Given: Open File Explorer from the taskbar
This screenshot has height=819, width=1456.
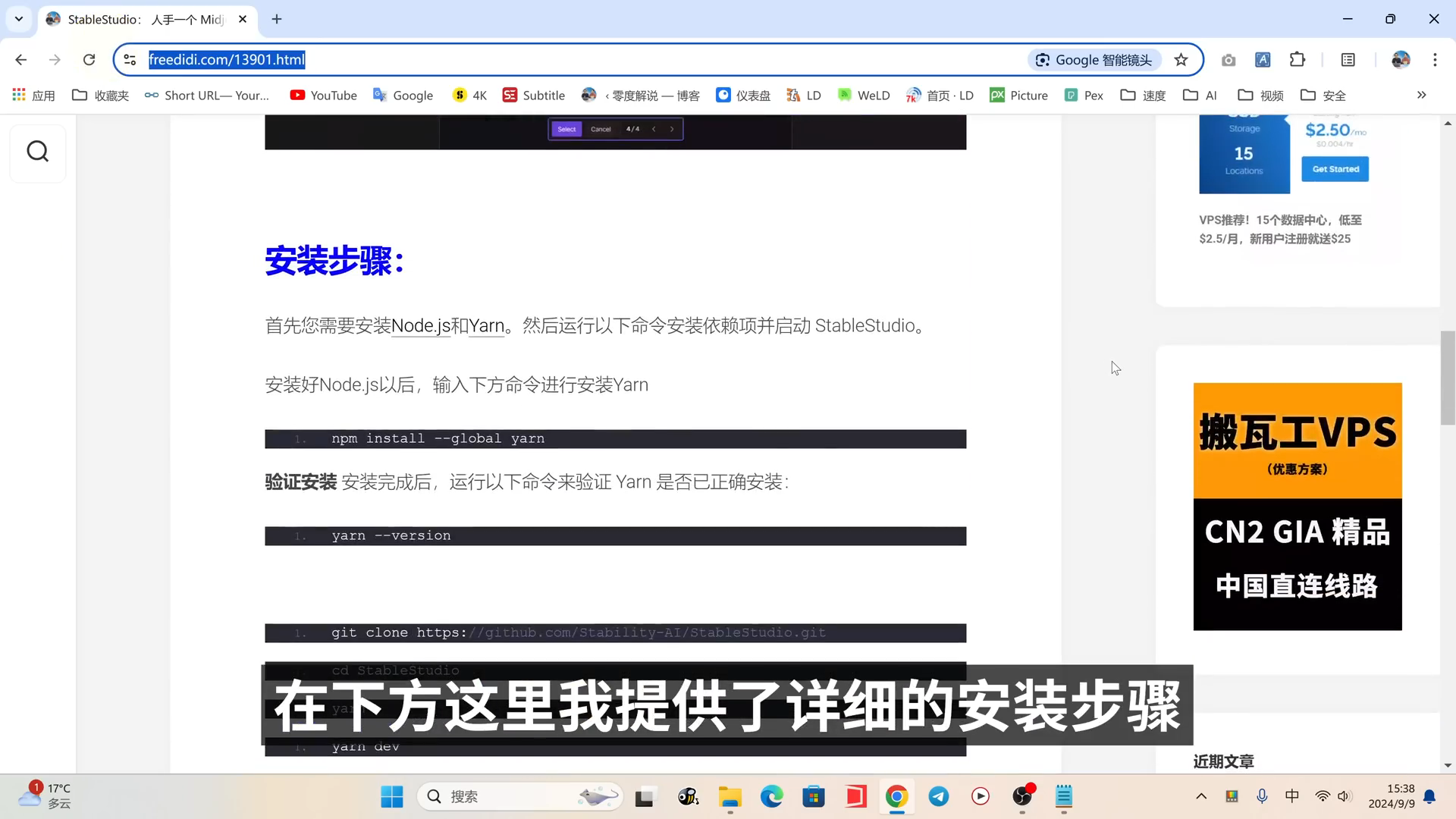Looking at the screenshot, I should 730,796.
